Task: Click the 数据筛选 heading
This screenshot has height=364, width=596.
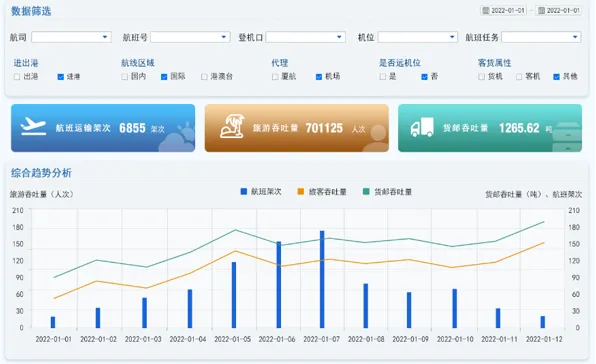Action: [31, 11]
